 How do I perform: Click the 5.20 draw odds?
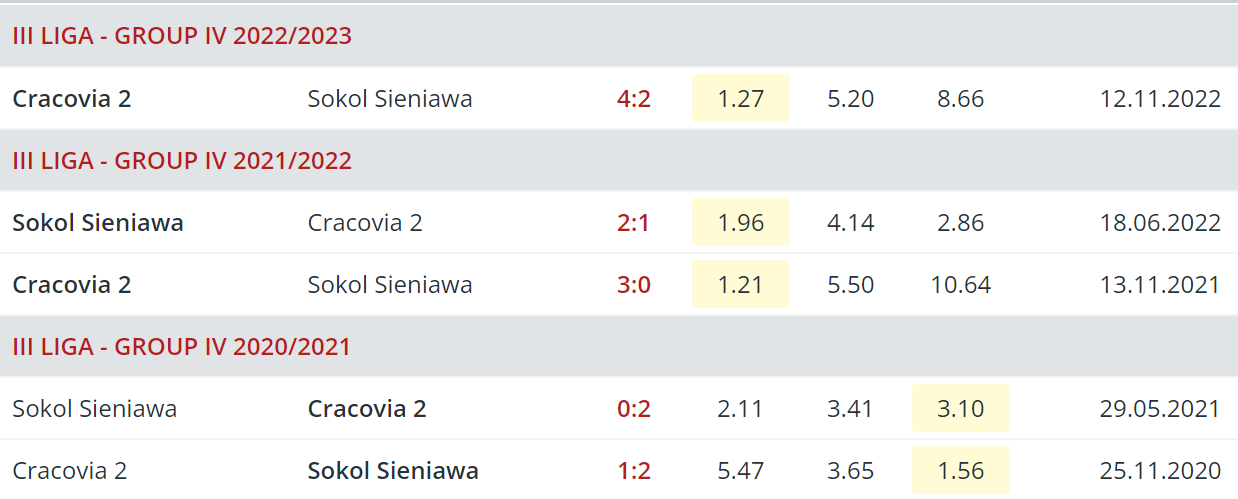[x=851, y=98]
